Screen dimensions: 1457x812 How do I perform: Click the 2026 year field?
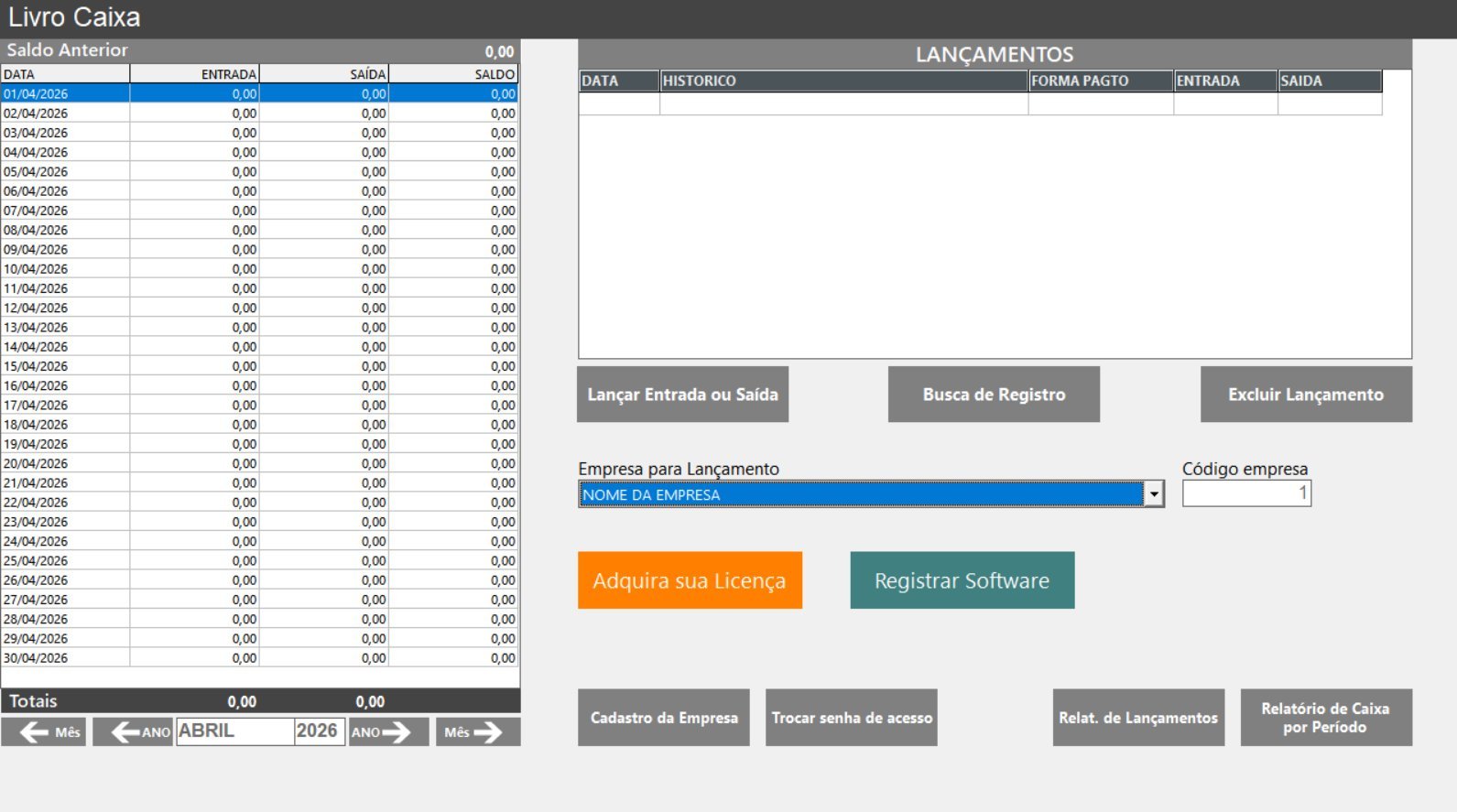[x=319, y=731]
